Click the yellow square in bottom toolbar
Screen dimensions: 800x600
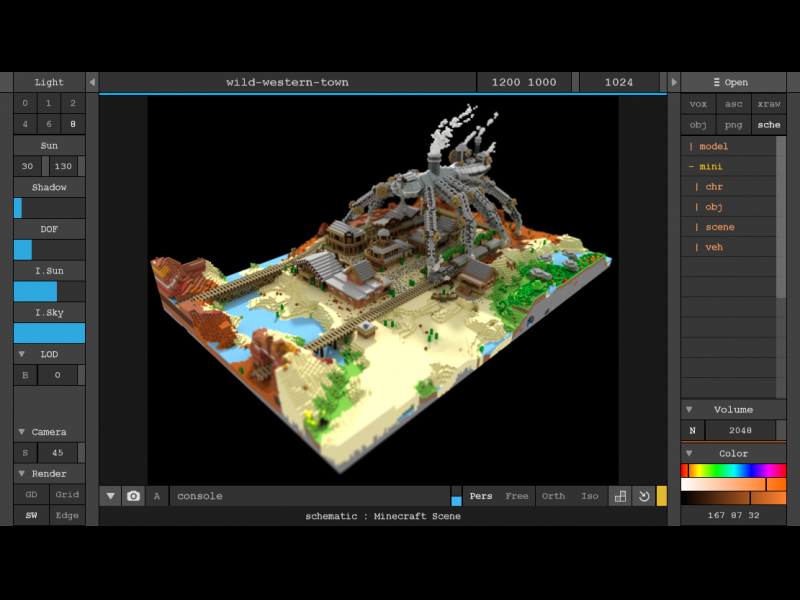[x=661, y=496]
